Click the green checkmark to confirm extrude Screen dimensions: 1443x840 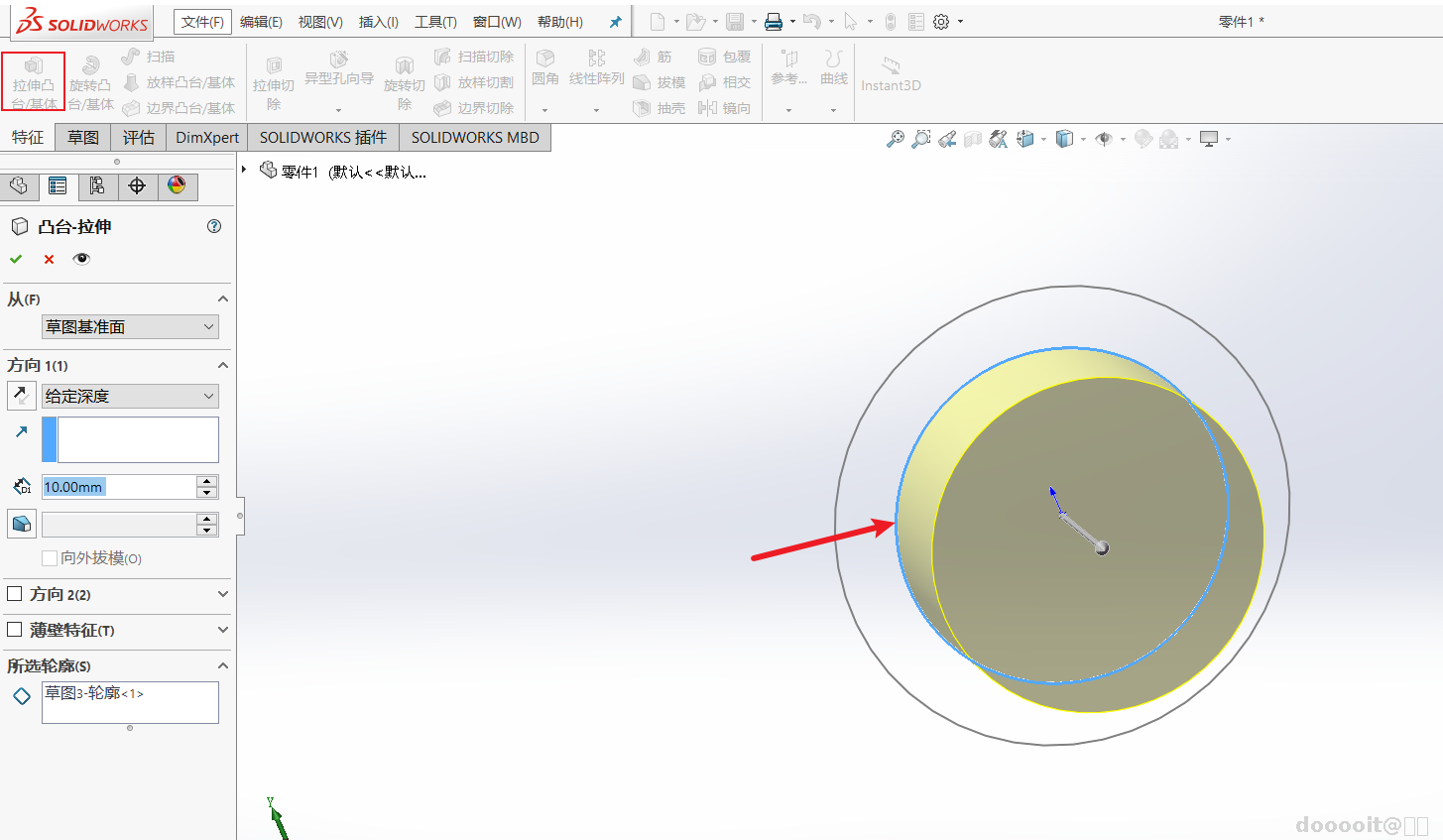(x=16, y=259)
